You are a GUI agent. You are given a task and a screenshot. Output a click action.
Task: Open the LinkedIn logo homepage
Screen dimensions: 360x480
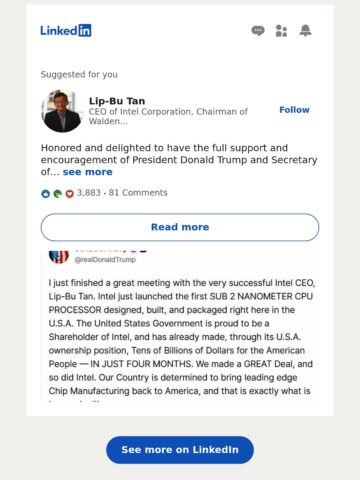click(66, 30)
